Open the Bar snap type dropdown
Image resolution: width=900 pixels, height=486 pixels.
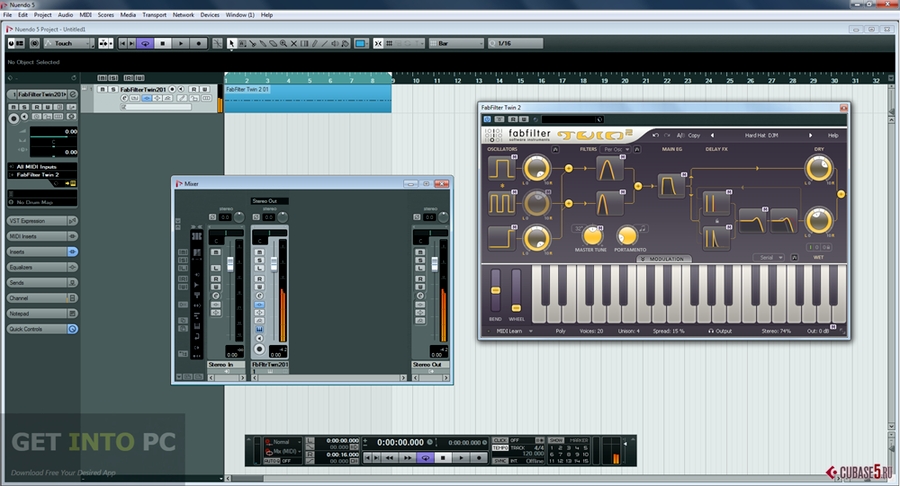coord(456,43)
